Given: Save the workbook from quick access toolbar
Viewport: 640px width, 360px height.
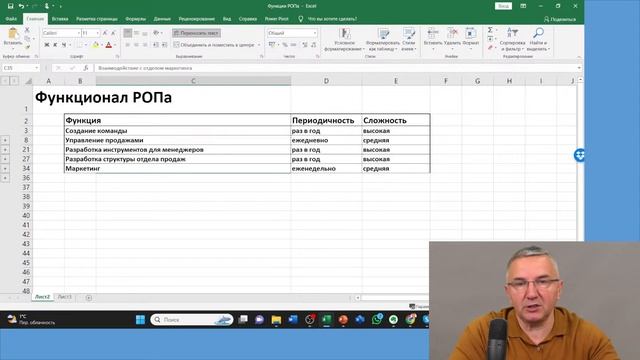Looking at the screenshot, I should pyautogui.click(x=11, y=6).
